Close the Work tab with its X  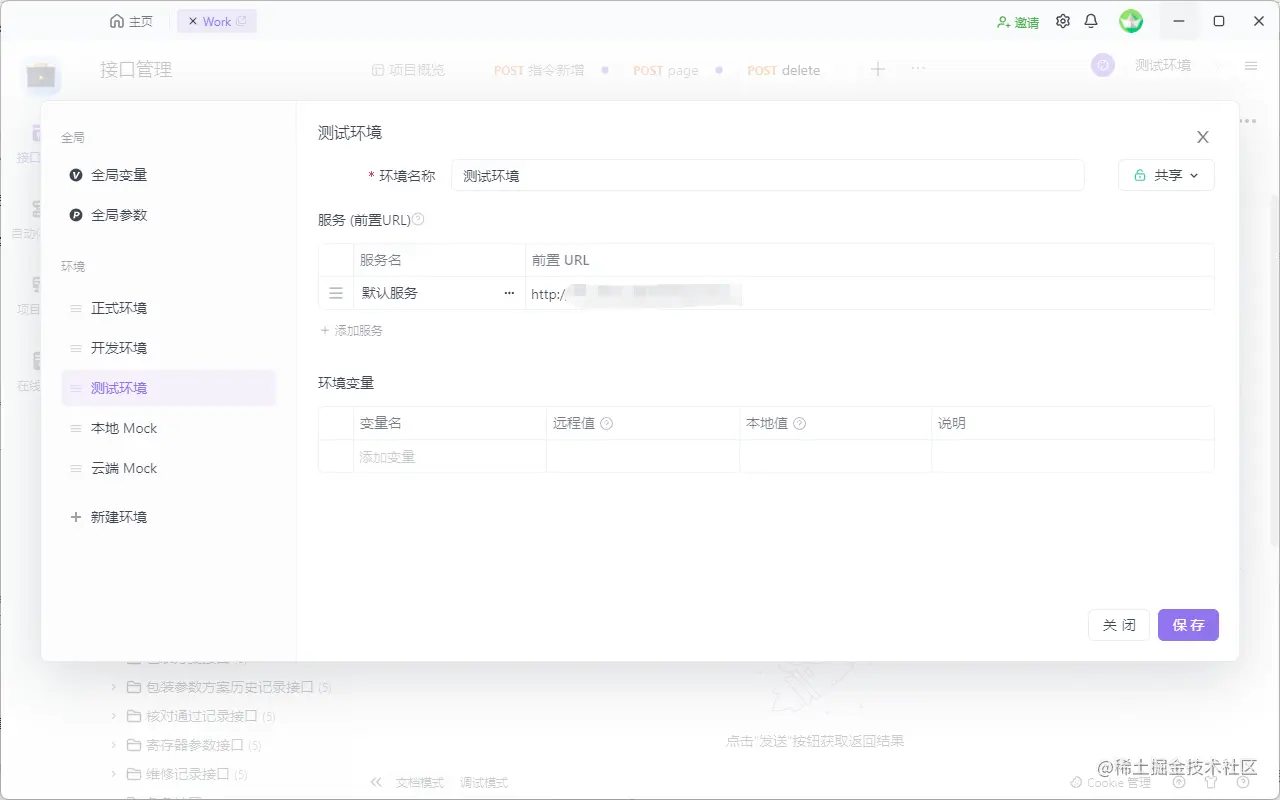click(x=193, y=21)
